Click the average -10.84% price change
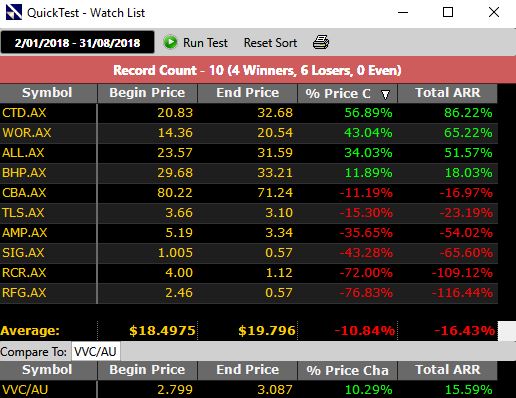This screenshot has width=516, height=398. click(x=365, y=331)
